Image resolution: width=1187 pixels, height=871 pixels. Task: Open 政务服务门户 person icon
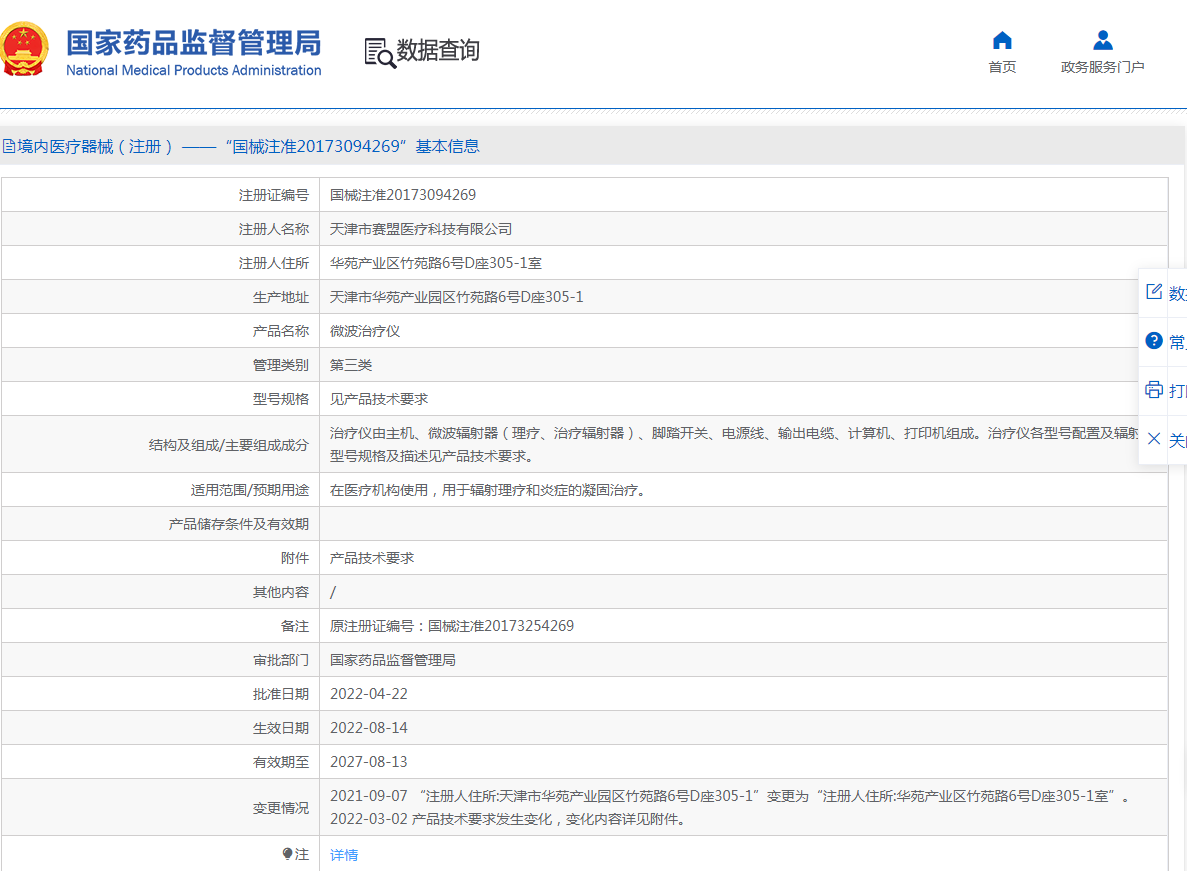pos(1102,40)
